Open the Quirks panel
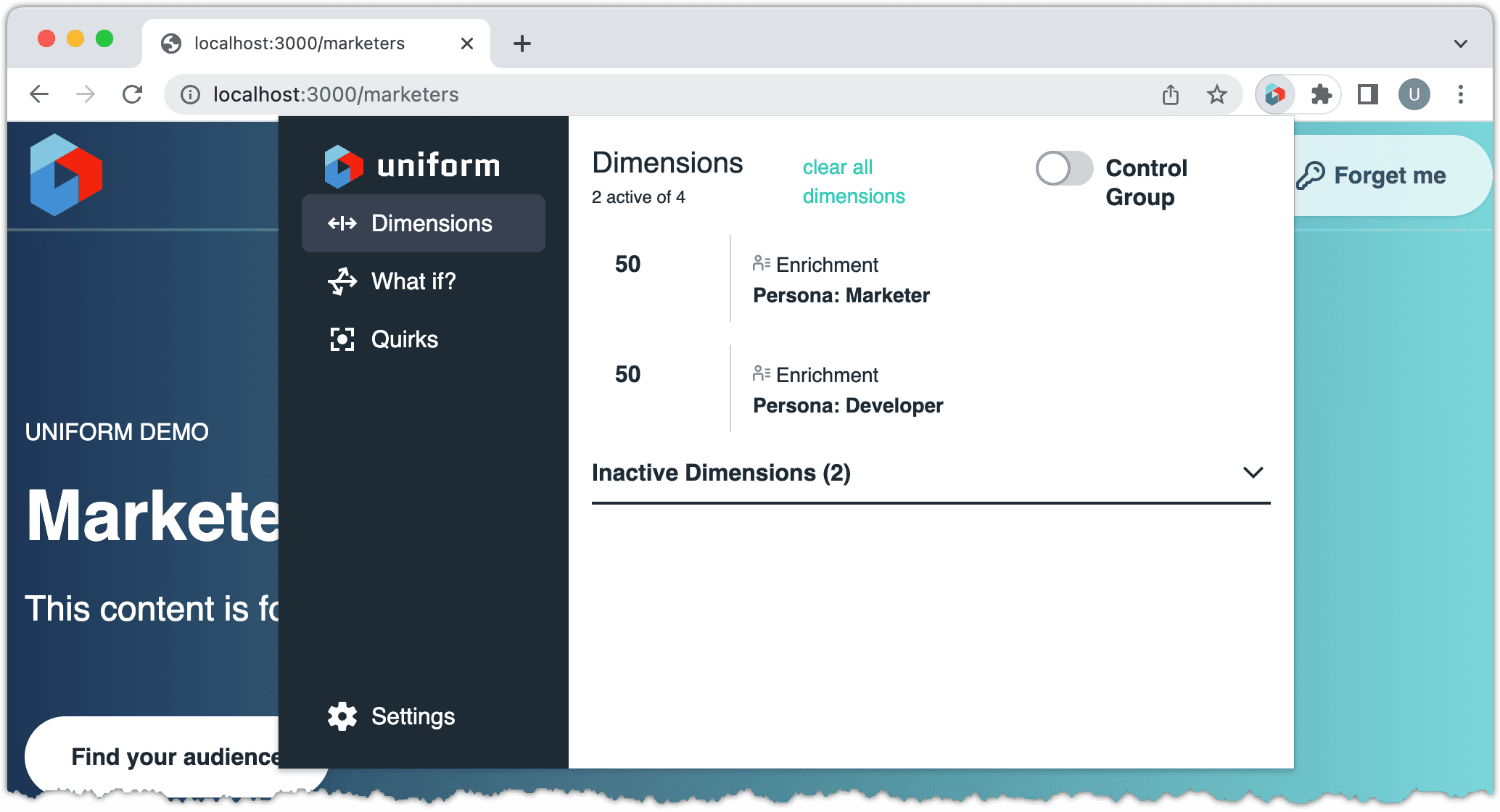Image resolution: width=1500 pixels, height=812 pixels. 404,339
